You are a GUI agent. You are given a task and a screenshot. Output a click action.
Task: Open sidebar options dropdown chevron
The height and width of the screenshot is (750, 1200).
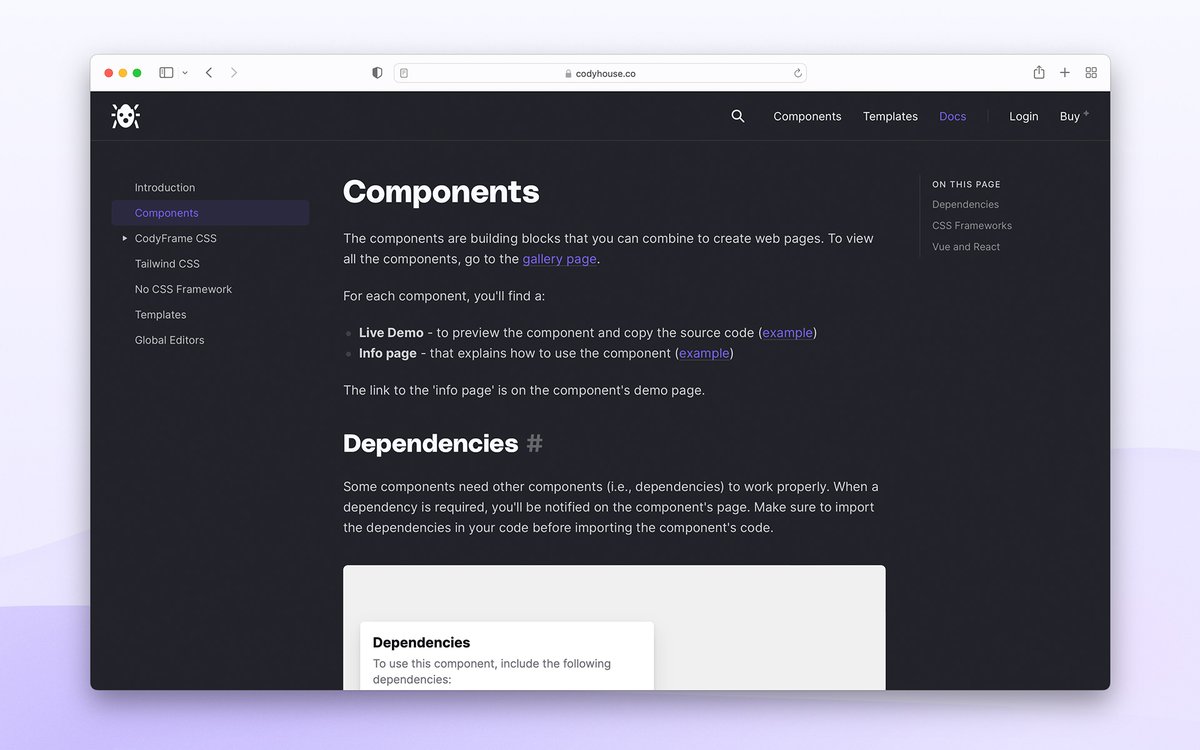[x=185, y=73]
